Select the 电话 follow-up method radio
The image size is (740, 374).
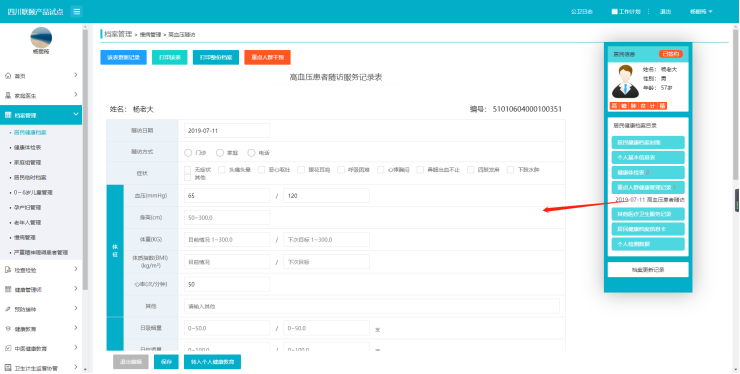coord(251,153)
